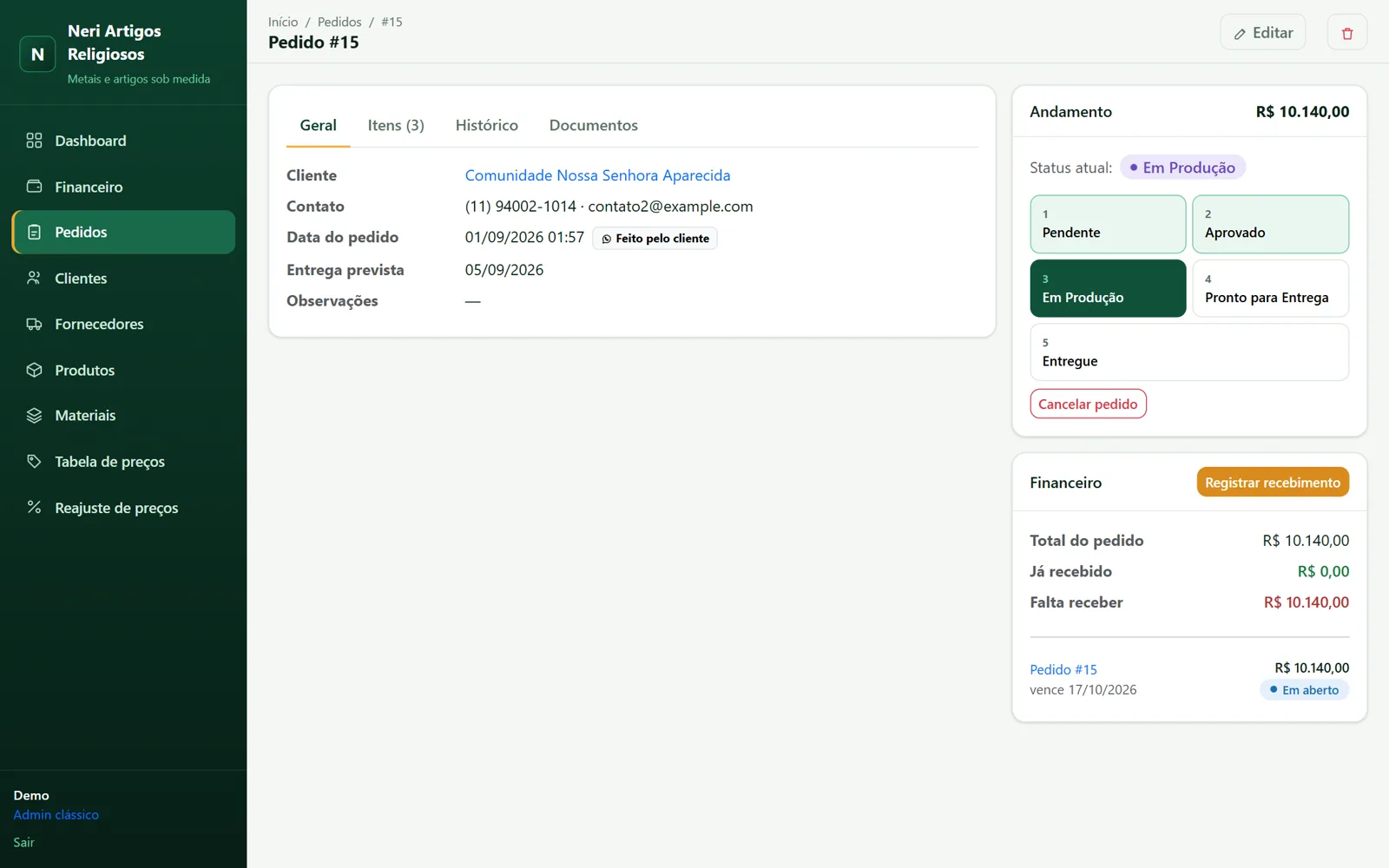1389x868 pixels.
Task: Click Sair to log out
Action: [x=24, y=842]
